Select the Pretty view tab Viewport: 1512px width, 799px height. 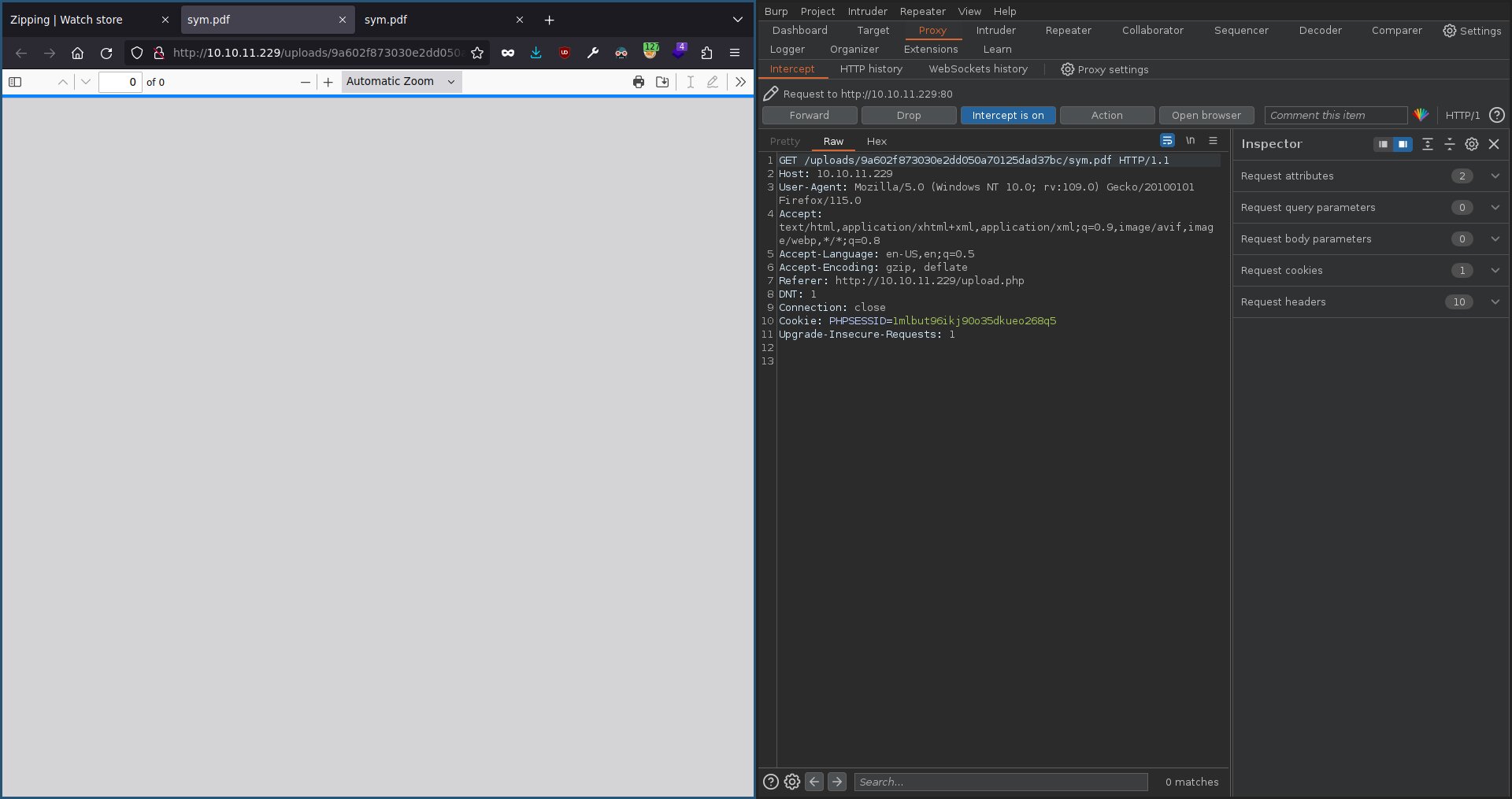(785, 142)
